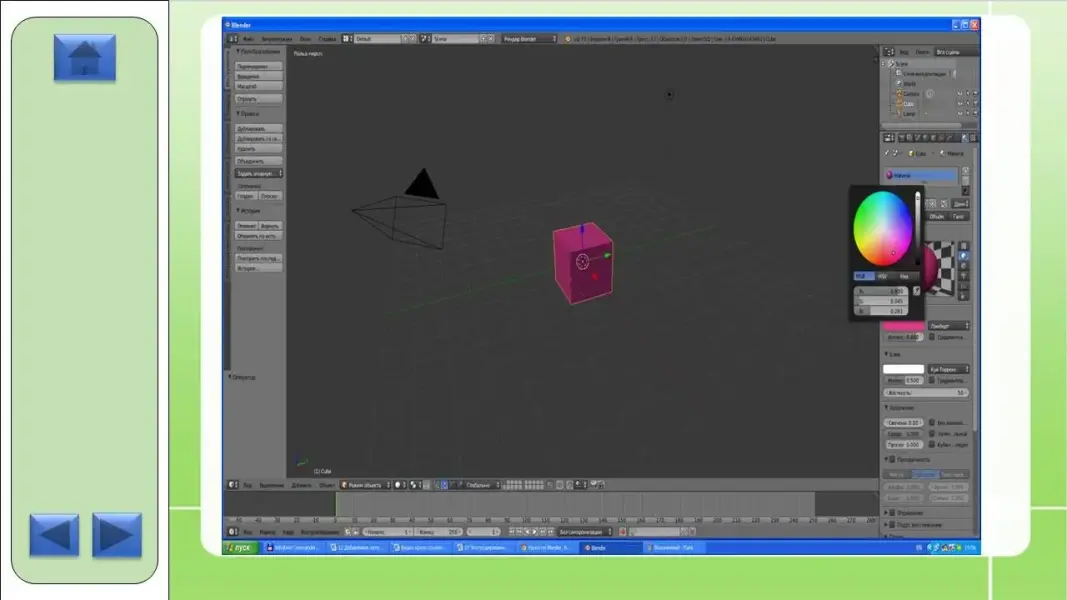
Task: Go to previous slide with left arrow
Action: pyautogui.click(x=54, y=535)
